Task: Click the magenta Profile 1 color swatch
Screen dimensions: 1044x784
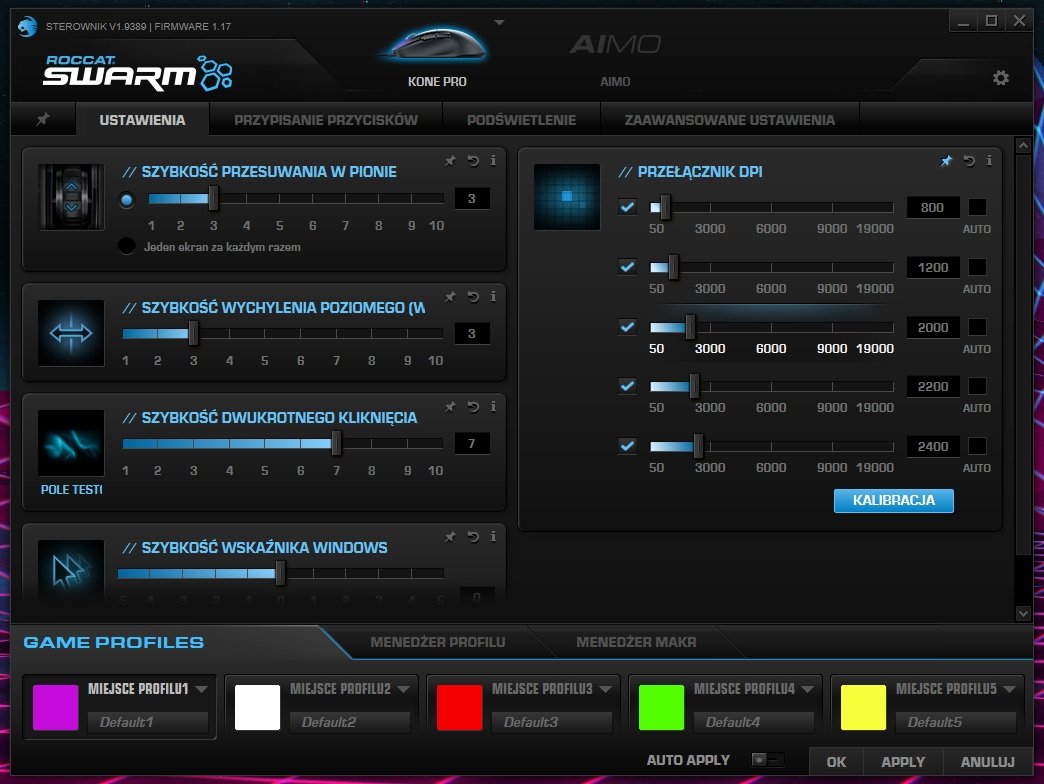Action: (55, 707)
